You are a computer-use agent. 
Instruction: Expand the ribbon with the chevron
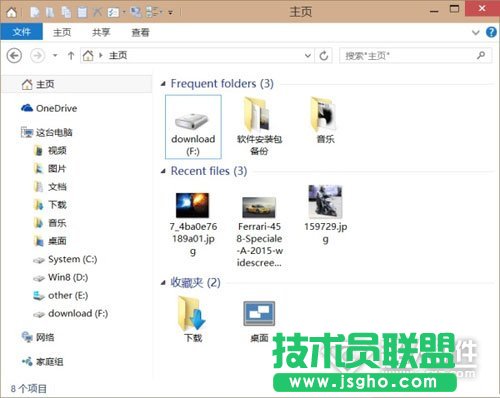pyautogui.click(x=476, y=32)
